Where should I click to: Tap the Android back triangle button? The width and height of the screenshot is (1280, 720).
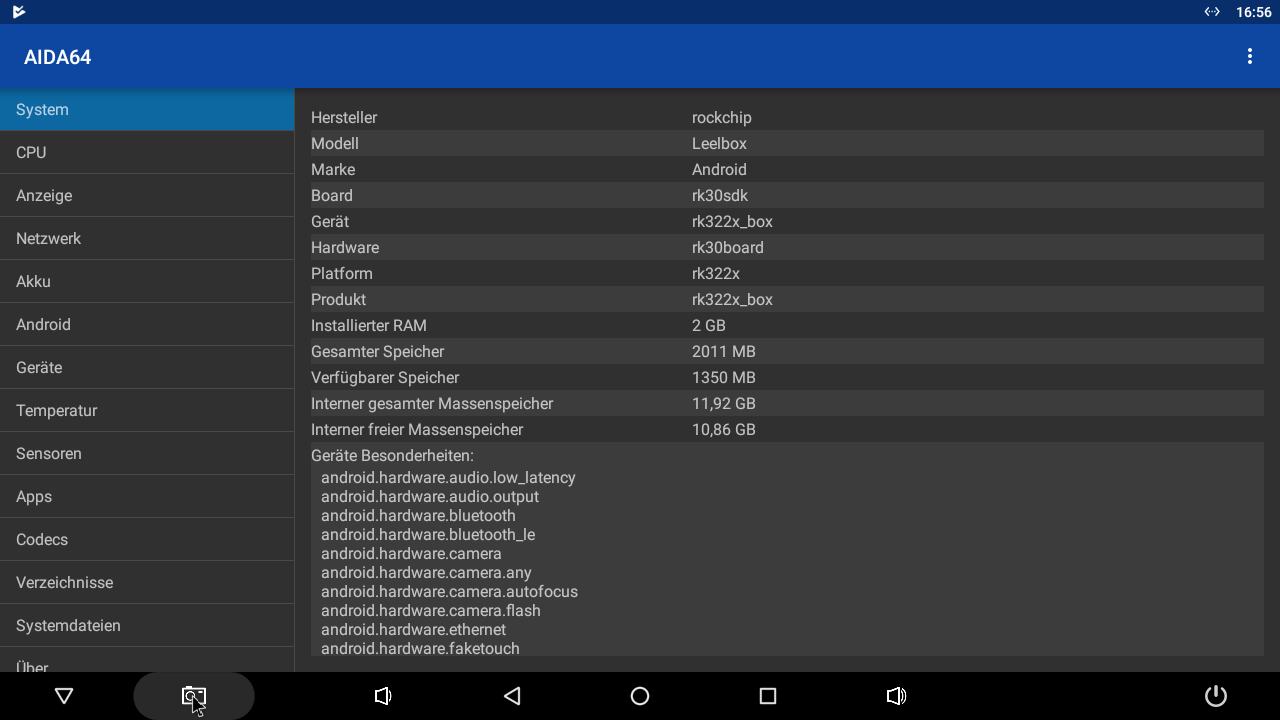click(x=512, y=696)
